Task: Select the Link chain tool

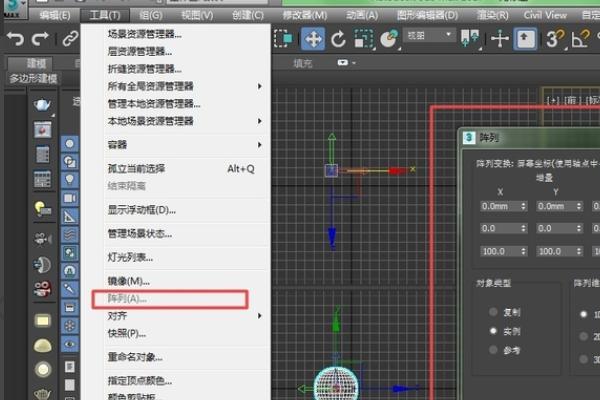Action: (70, 39)
